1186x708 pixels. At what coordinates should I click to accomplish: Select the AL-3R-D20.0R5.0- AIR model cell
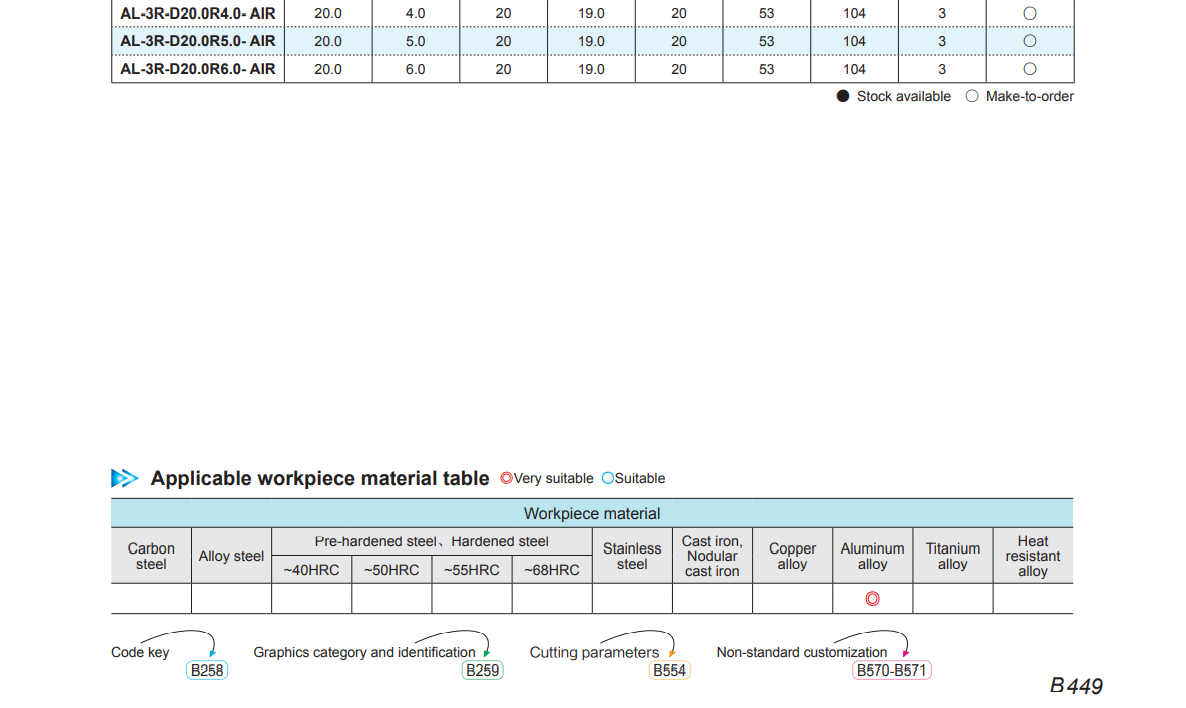click(x=198, y=41)
